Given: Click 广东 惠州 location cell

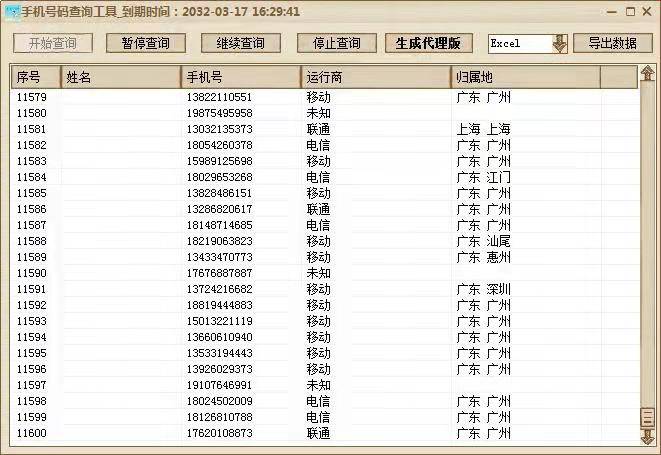Looking at the screenshot, I should coord(483,258).
